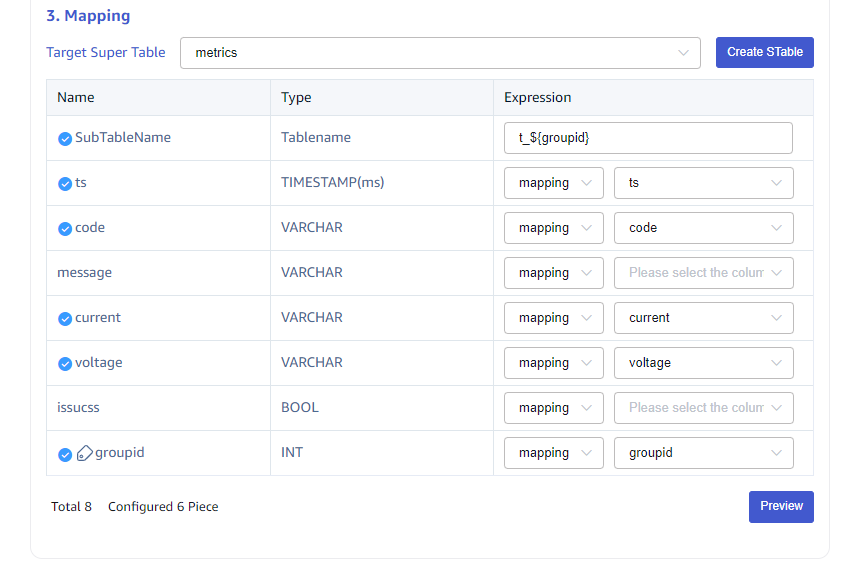Choose a column for issucss field
Screen dimensions: 860x572
pyautogui.click(x=703, y=408)
